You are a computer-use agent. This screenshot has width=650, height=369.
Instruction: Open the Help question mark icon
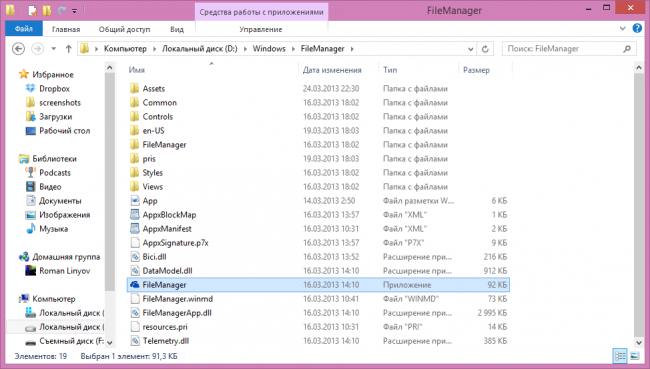point(637,28)
